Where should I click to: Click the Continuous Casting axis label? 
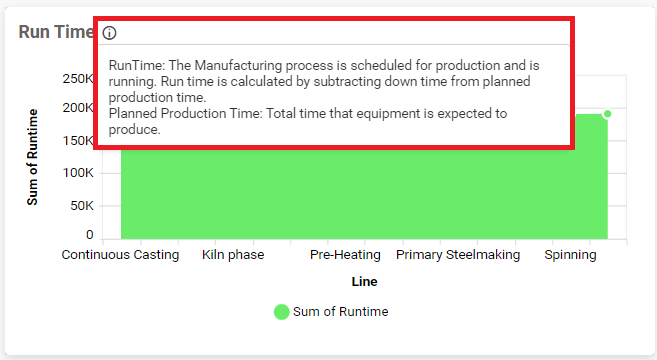pos(120,255)
